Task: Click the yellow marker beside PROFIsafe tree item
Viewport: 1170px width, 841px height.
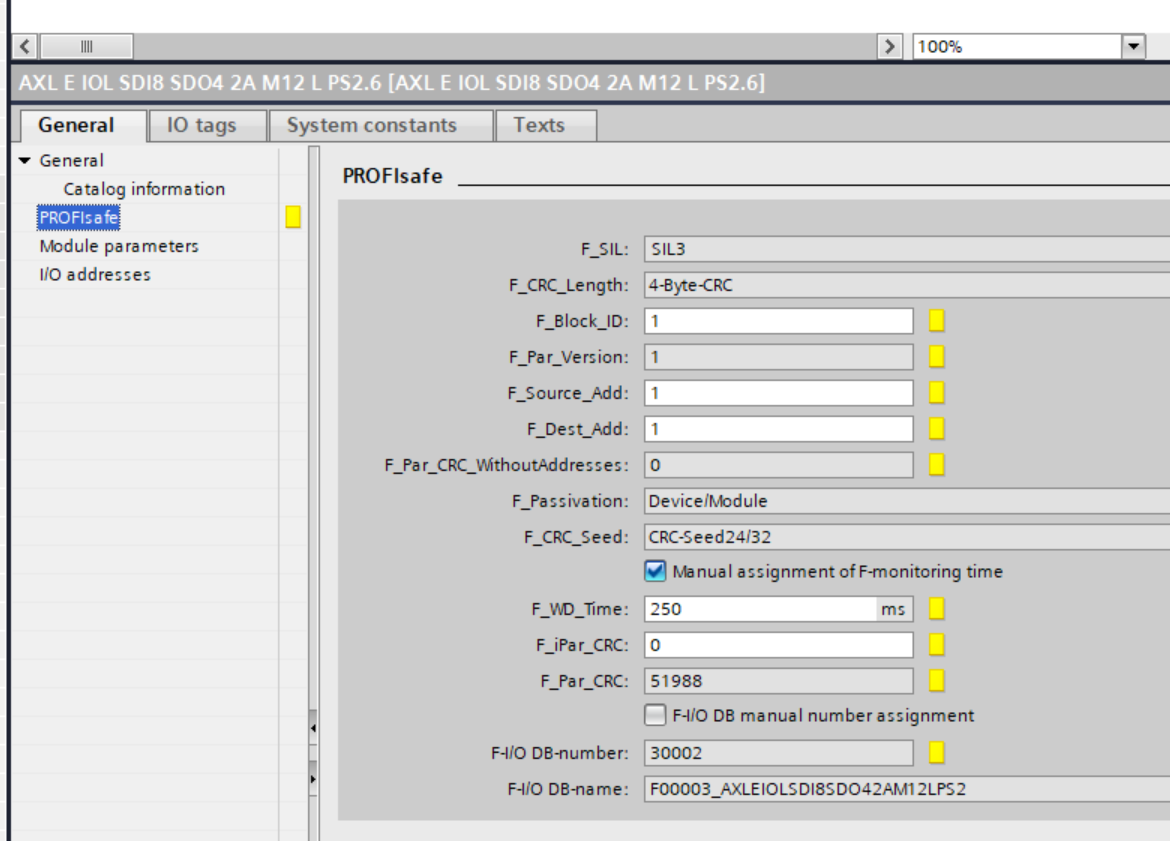Action: [x=293, y=217]
